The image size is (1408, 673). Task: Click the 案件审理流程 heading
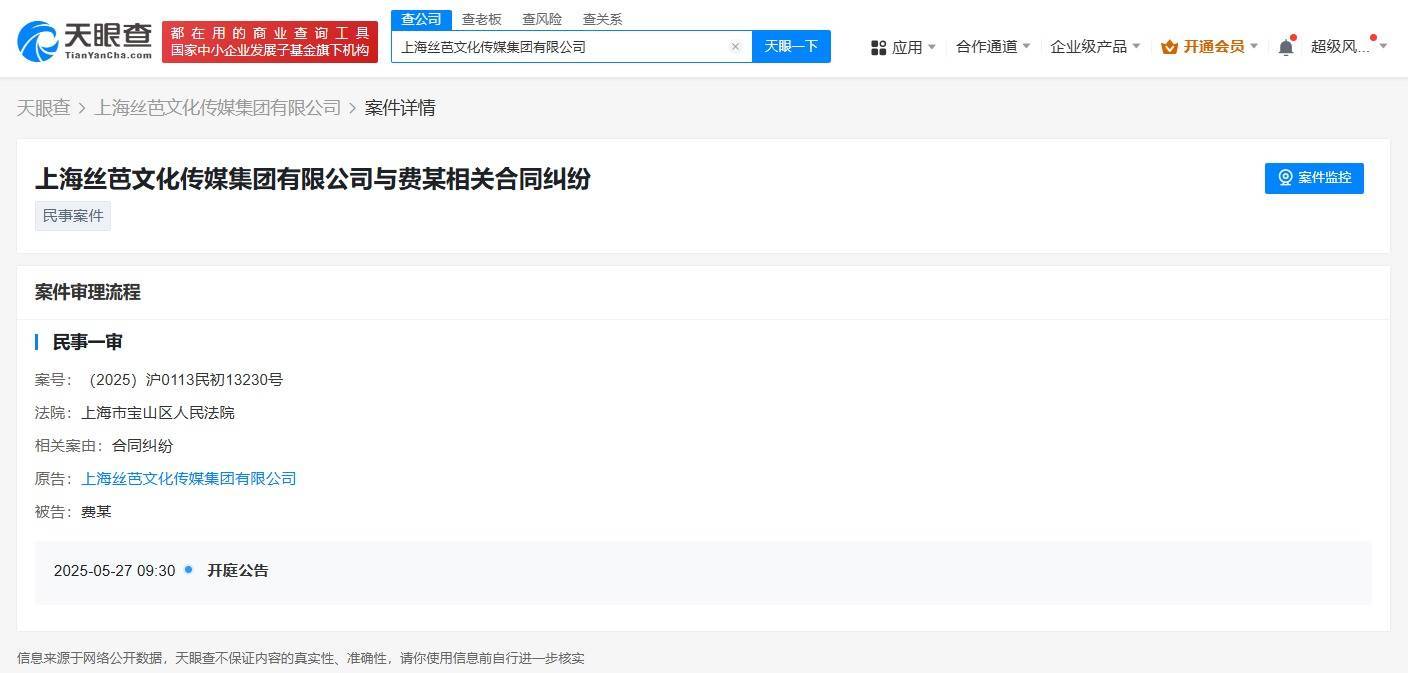tap(88, 292)
